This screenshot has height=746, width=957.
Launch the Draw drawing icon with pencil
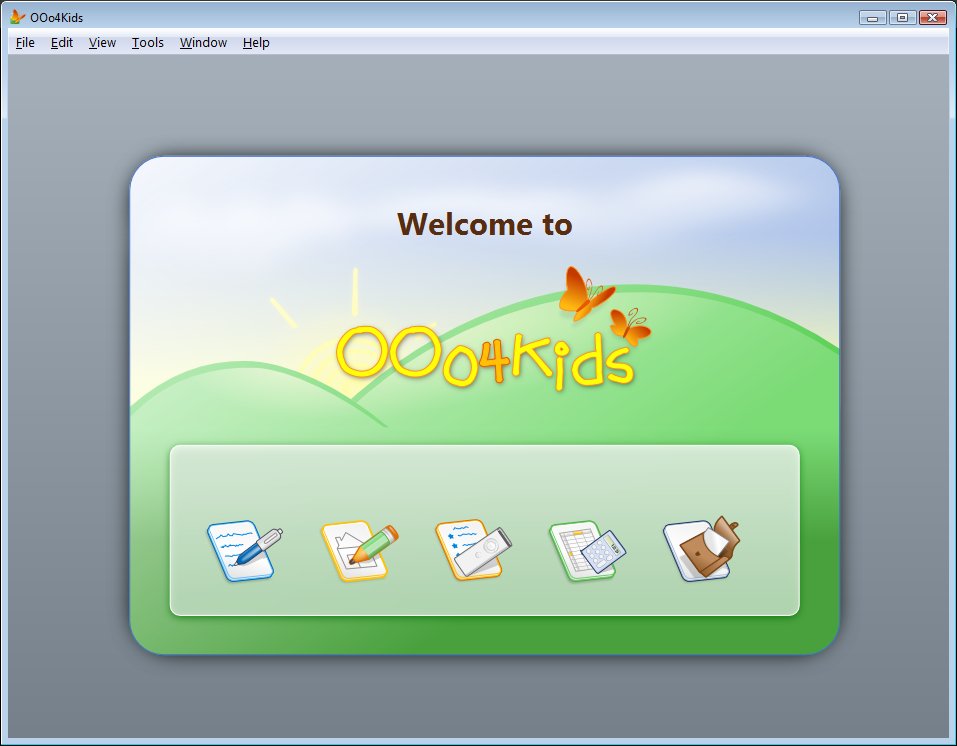[x=359, y=551]
